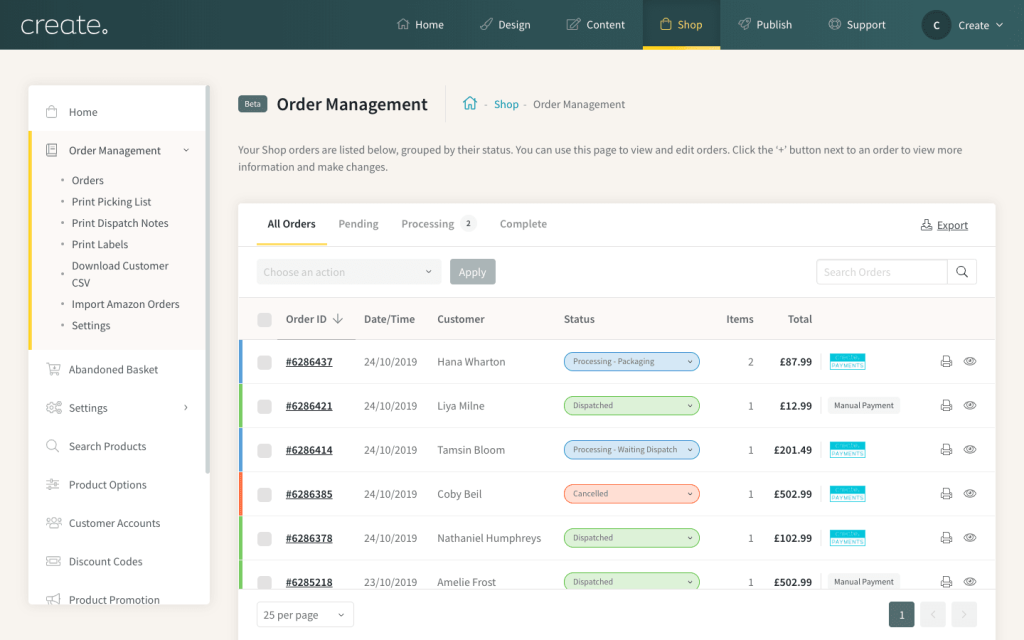Open Abandoned Basket from the sidebar
Screen dimensions: 1024x640
point(113,370)
